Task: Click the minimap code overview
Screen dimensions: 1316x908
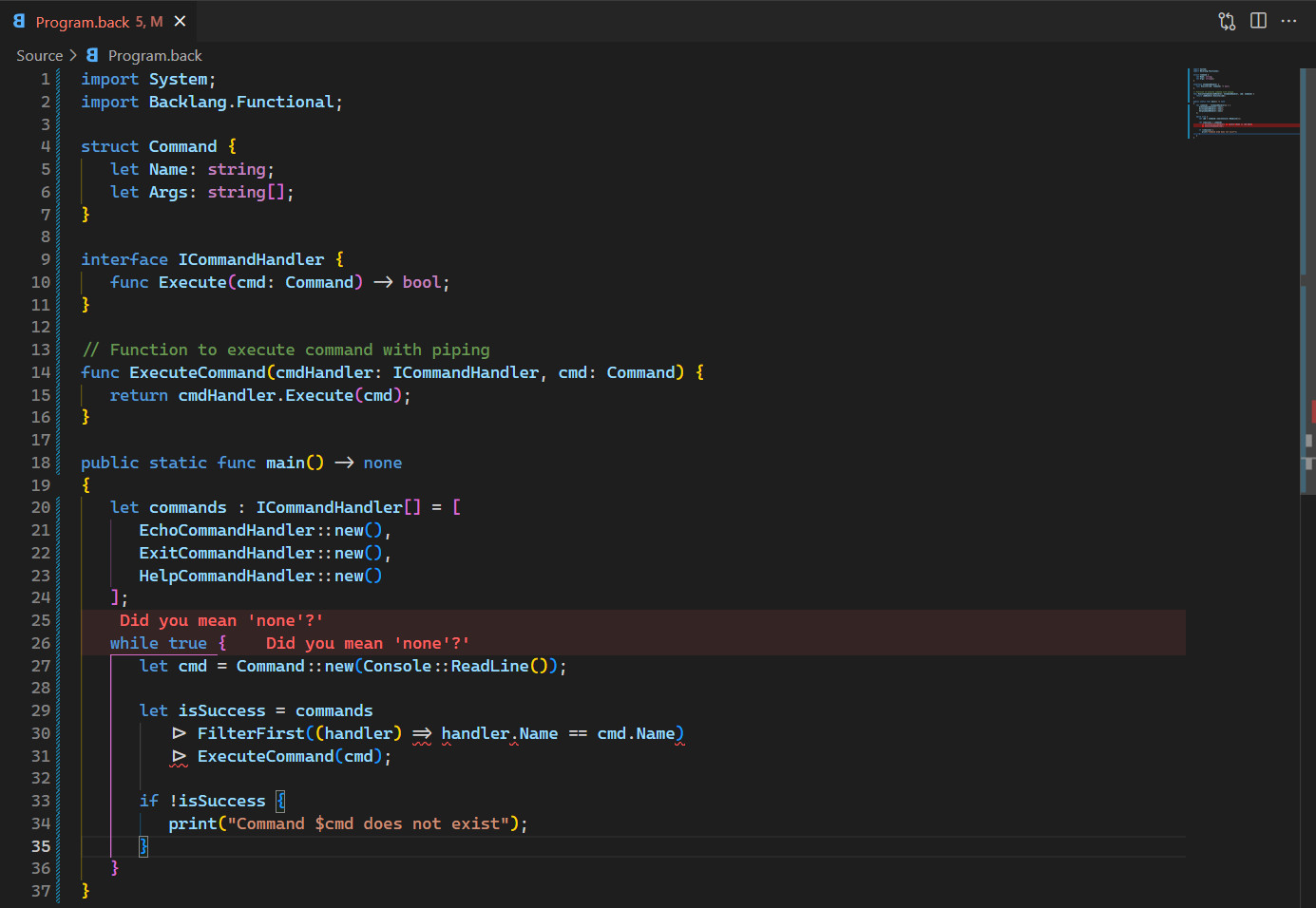Action: tap(1243, 103)
